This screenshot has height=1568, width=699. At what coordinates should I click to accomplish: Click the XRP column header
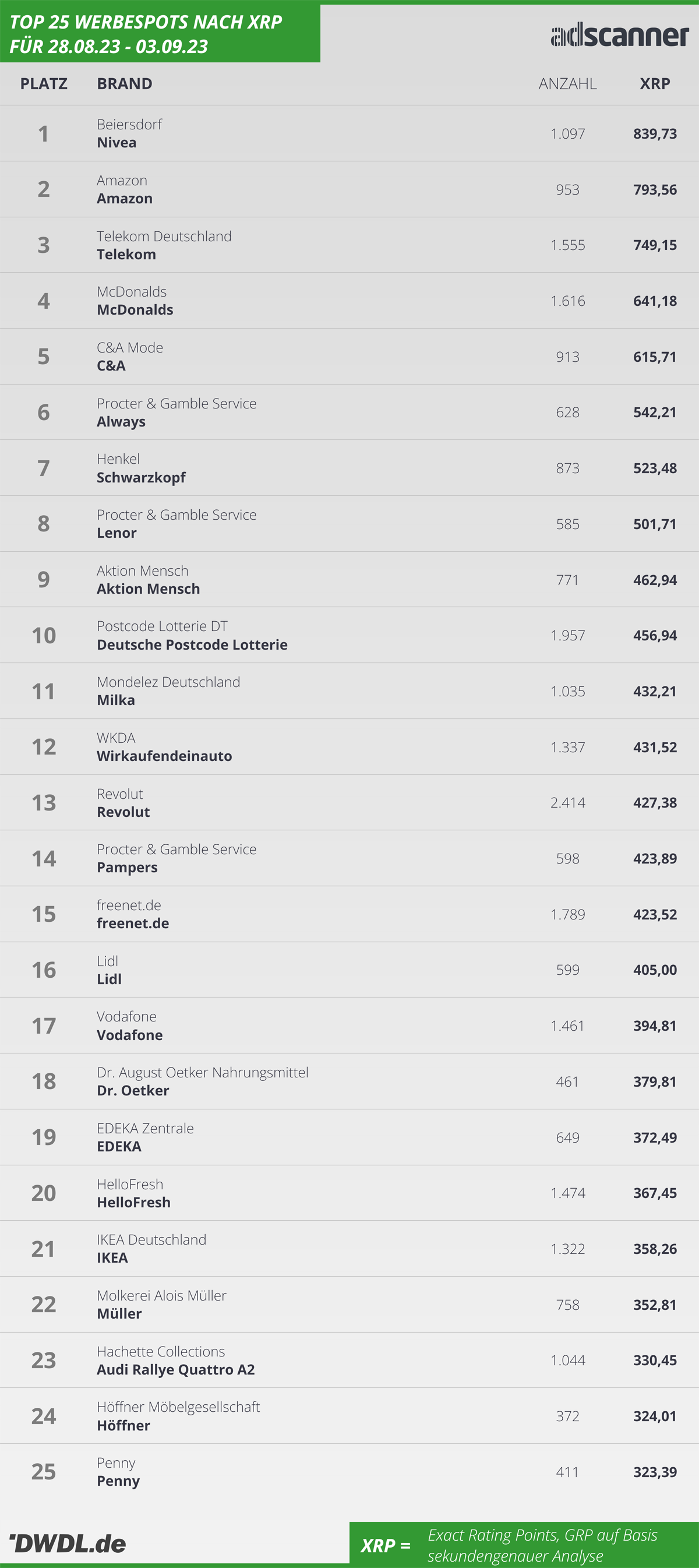655,83
